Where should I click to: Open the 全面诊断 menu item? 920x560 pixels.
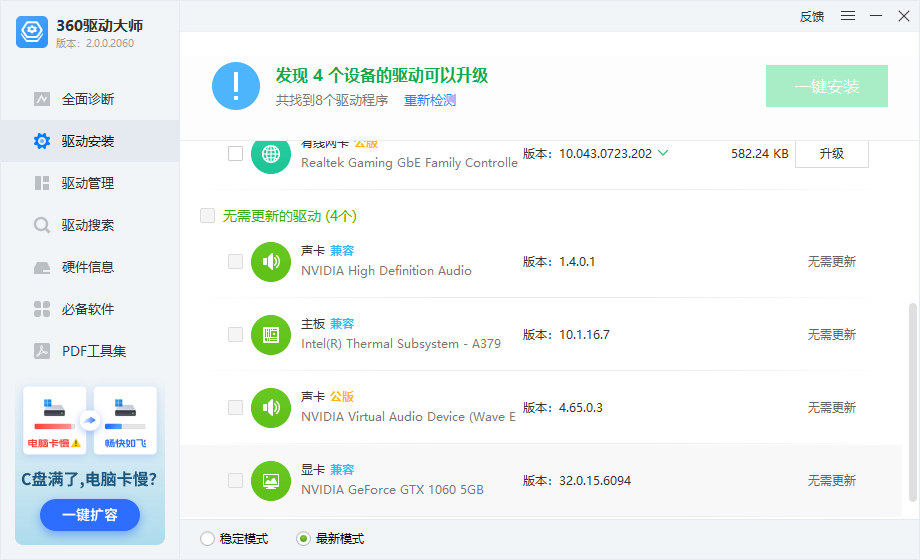90,99
